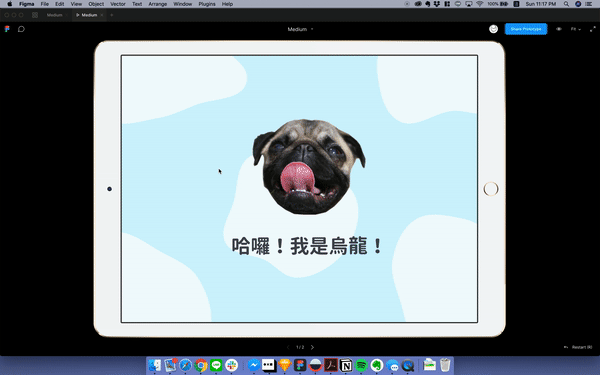Click the pug dog image in prototype
The image size is (600, 375).
(x=309, y=166)
